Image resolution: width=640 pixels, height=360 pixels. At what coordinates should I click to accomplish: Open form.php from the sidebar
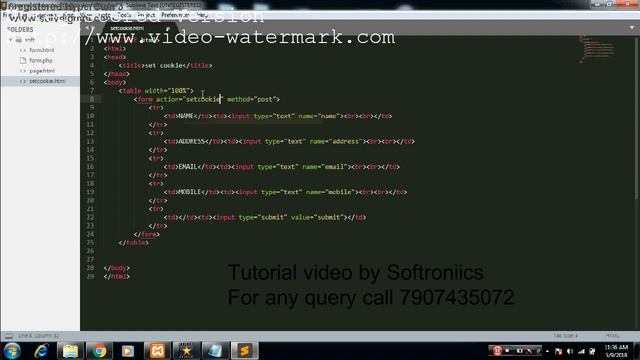coord(41,60)
